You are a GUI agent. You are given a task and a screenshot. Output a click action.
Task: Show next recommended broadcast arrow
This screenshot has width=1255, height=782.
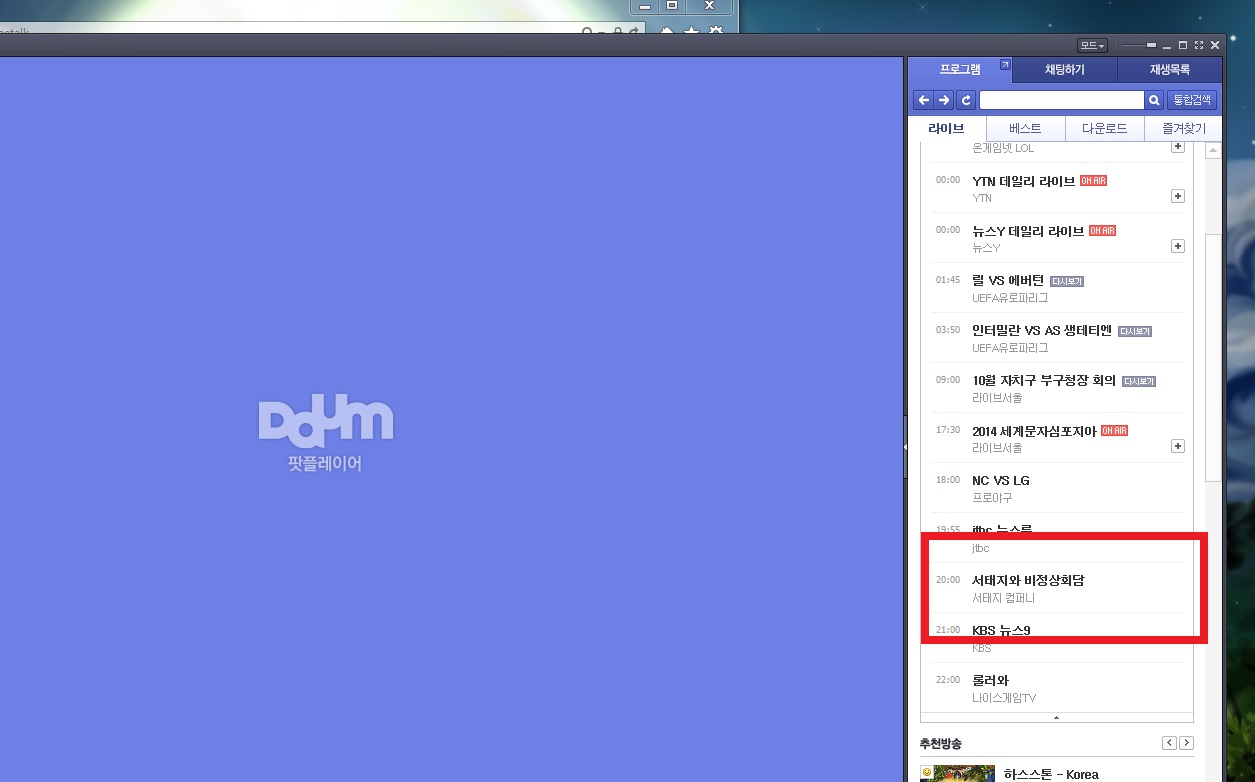pos(1186,743)
